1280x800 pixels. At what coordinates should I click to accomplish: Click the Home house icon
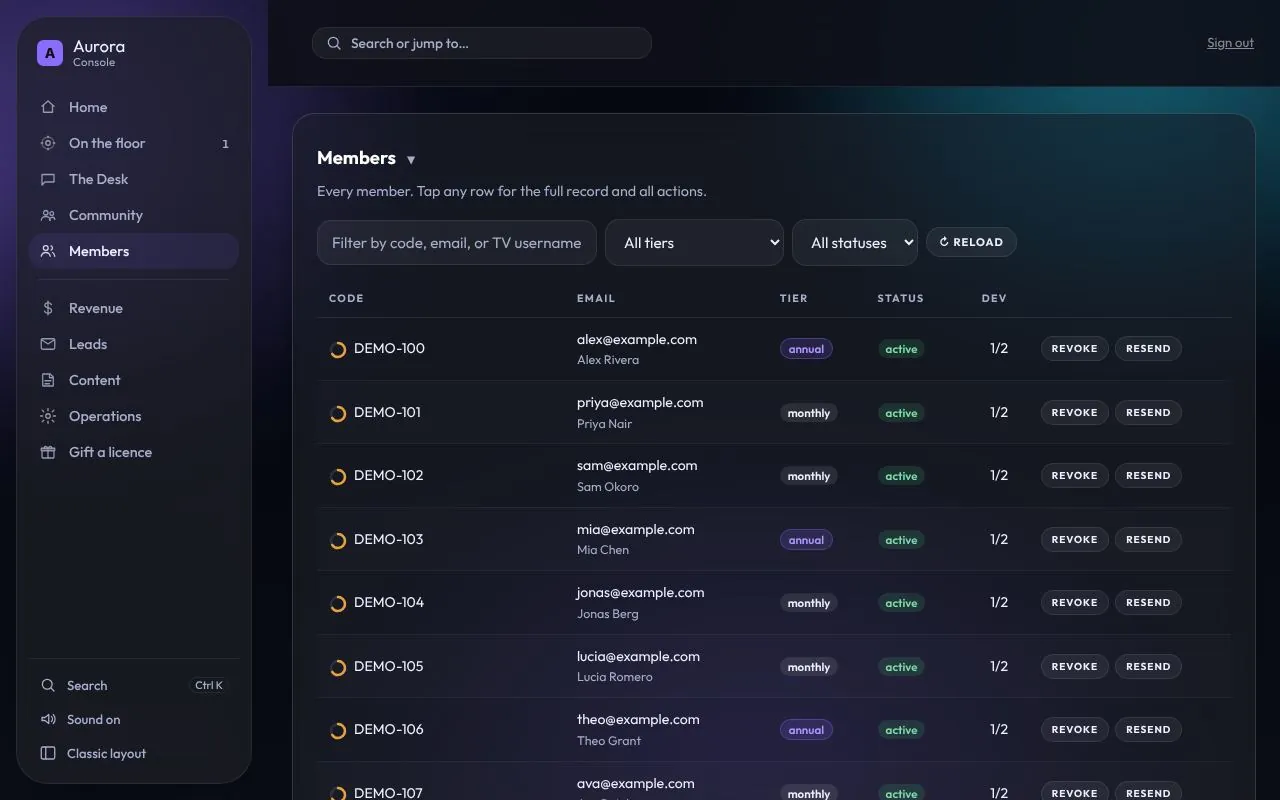coord(48,107)
